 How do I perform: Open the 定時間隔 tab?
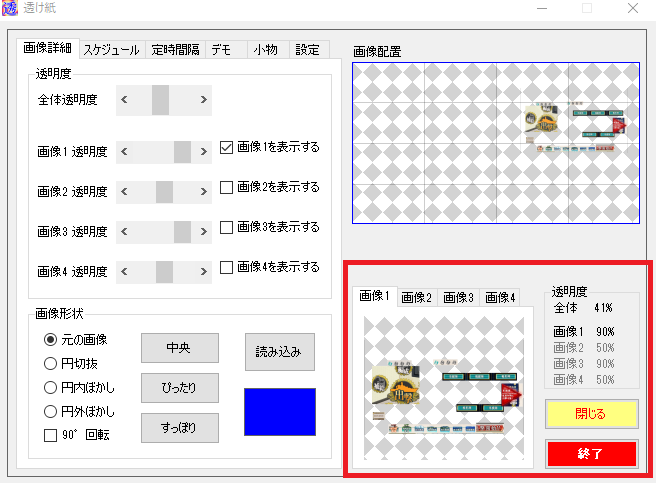[175, 50]
